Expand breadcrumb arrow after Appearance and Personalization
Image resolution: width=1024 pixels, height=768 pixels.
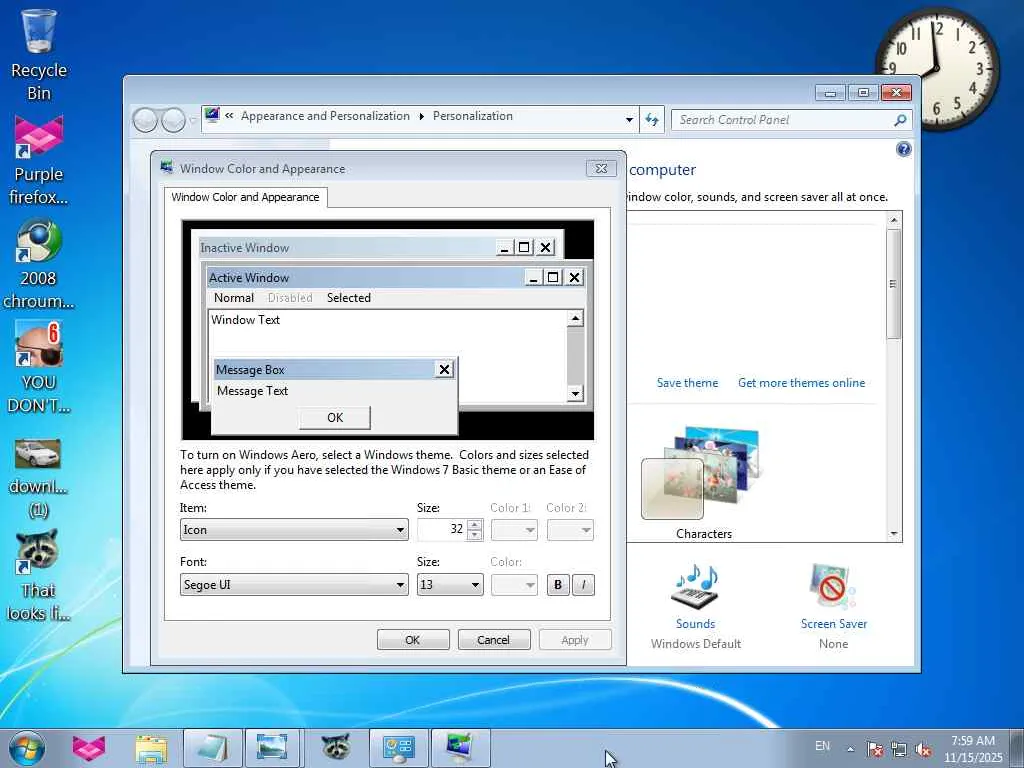click(421, 116)
